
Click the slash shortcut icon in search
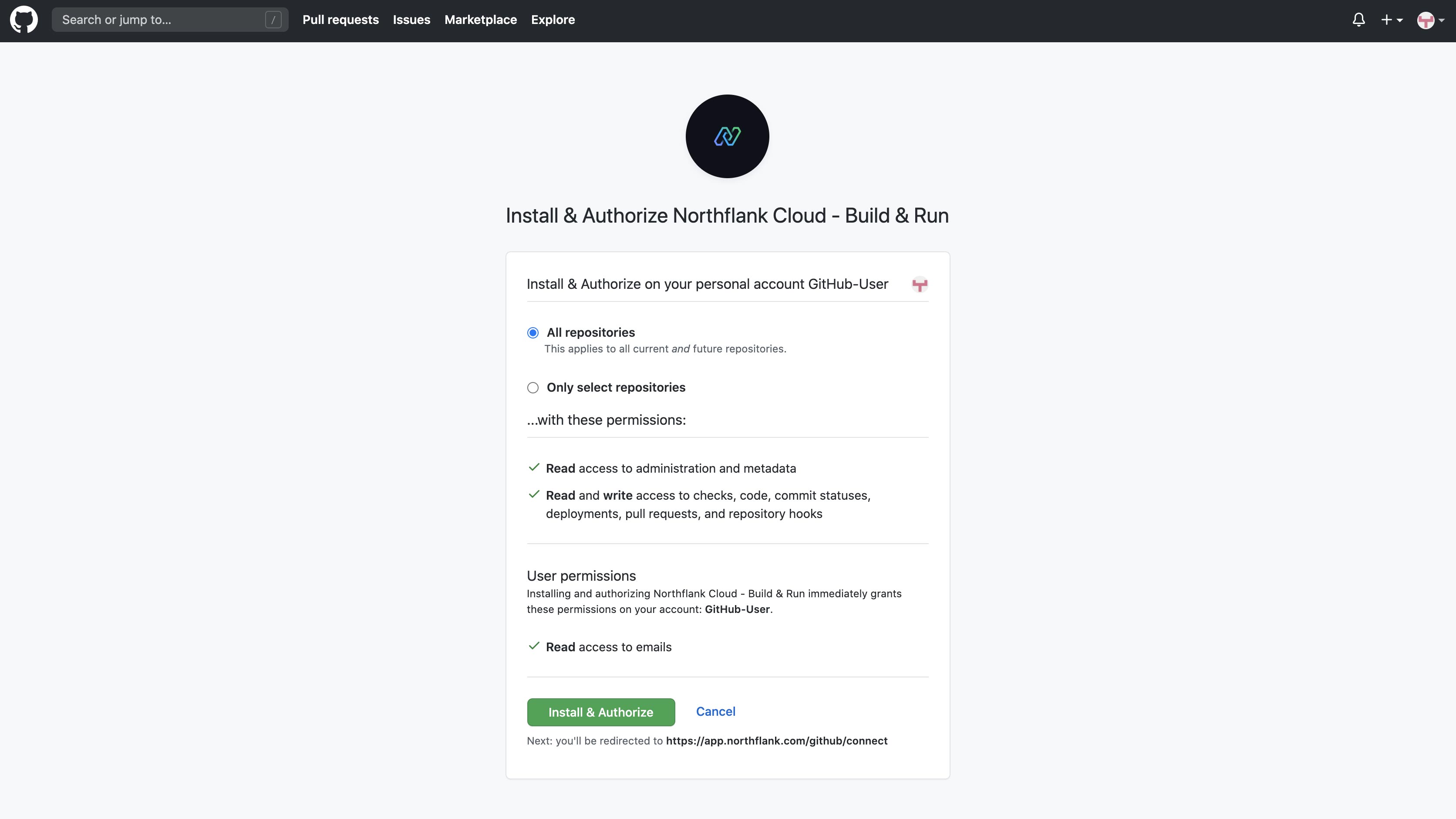(x=273, y=20)
